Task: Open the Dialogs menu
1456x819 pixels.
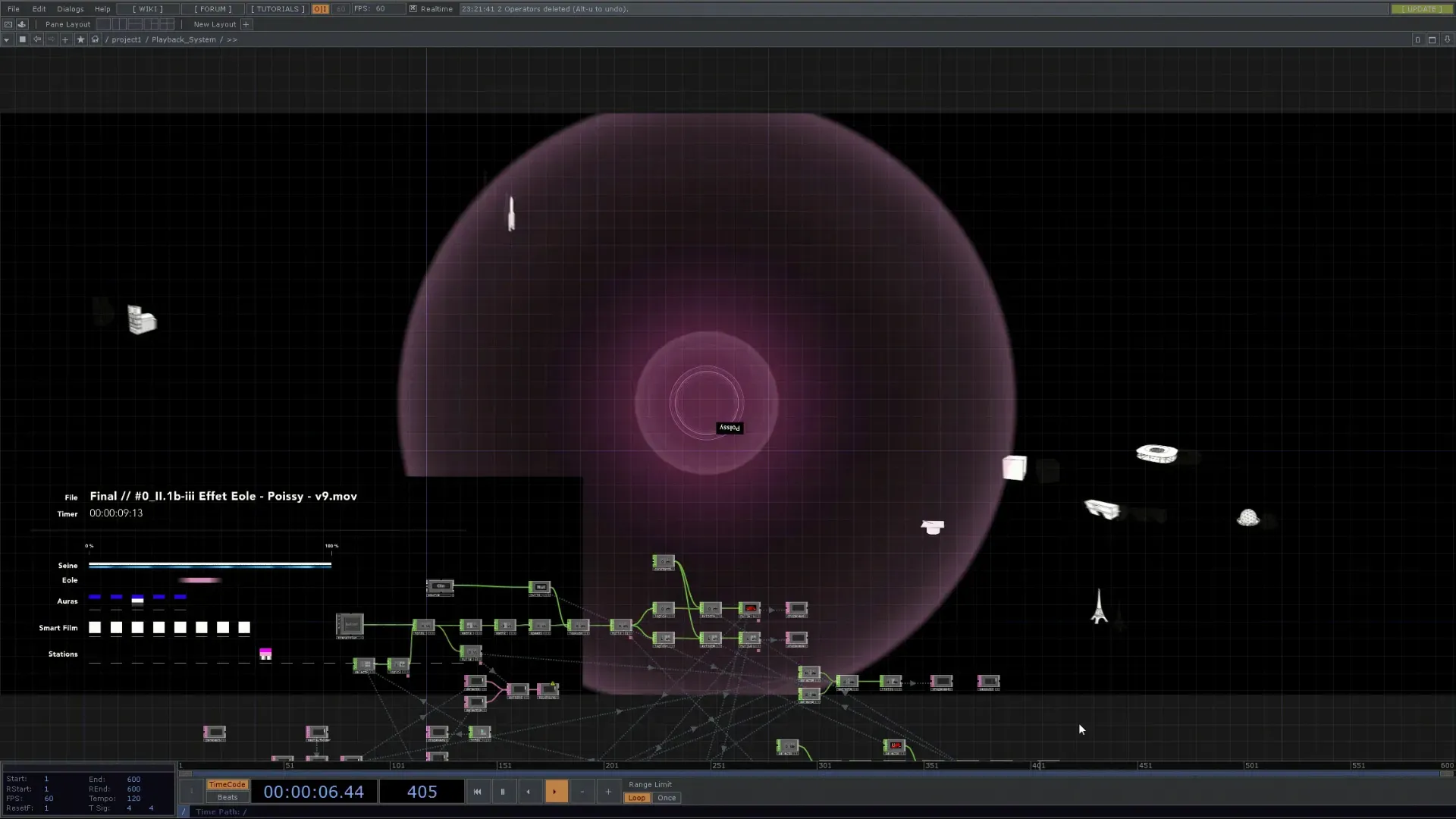Action: tap(70, 9)
